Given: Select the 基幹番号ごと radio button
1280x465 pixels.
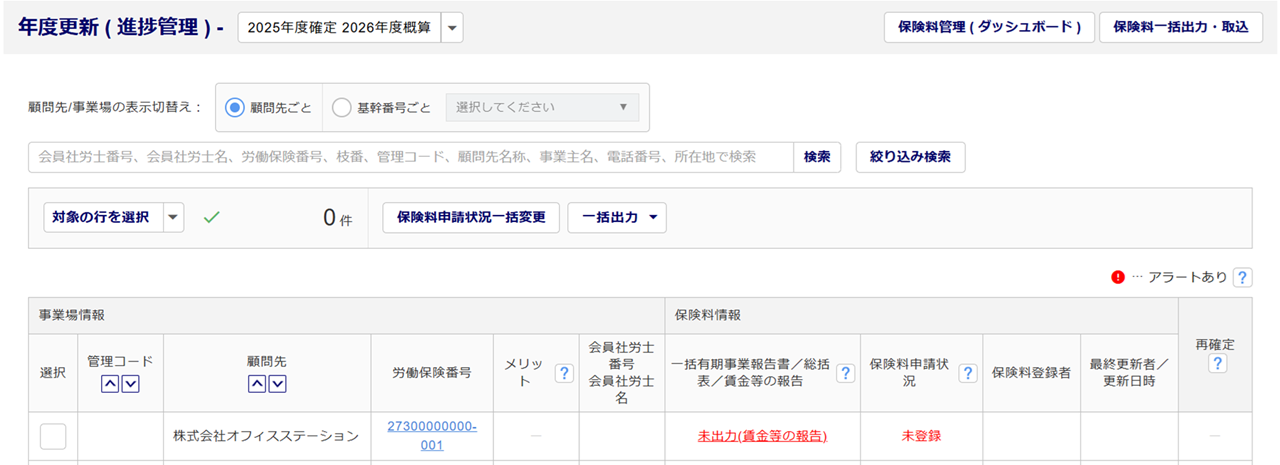Looking at the screenshot, I should (x=341, y=108).
